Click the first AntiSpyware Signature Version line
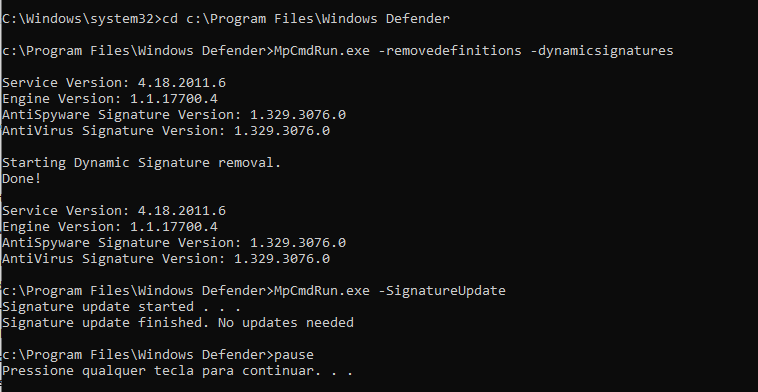The image size is (758, 392). pos(174,115)
